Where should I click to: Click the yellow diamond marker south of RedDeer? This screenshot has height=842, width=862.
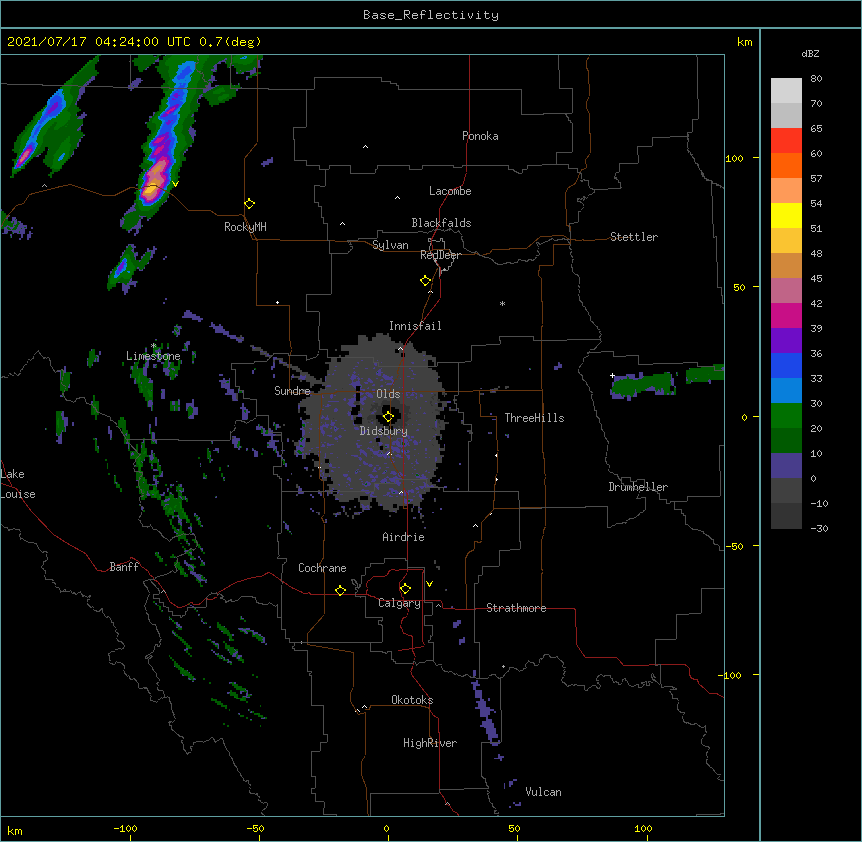(x=426, y=281)
